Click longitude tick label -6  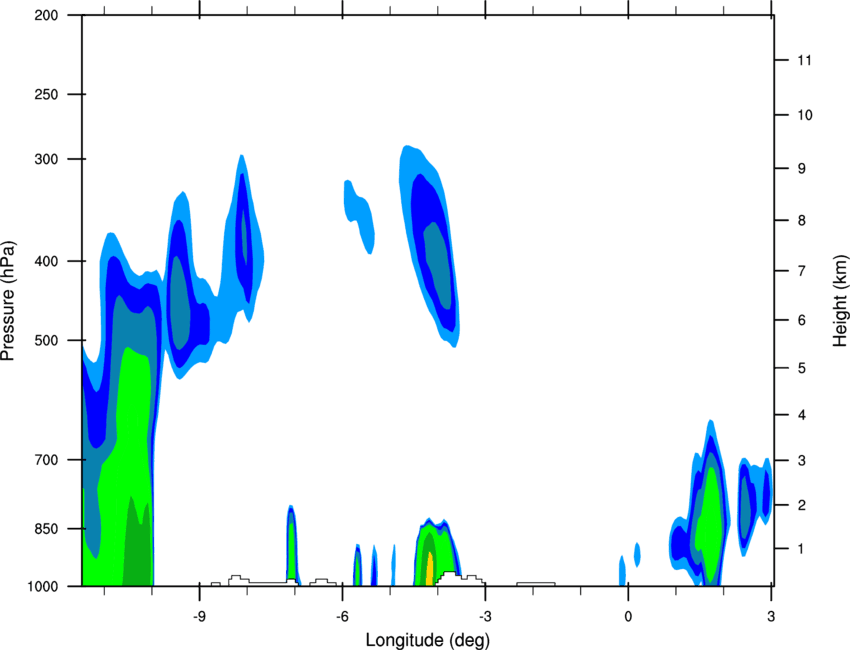(x=342, y=616)
